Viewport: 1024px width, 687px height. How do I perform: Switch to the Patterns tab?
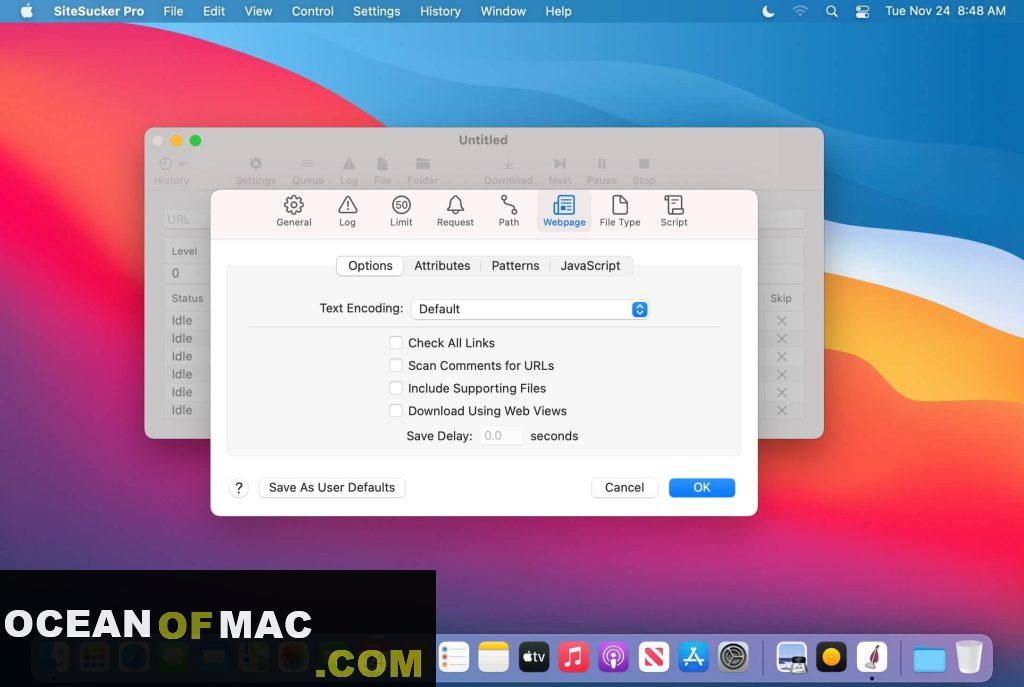[x=515, y=266]
